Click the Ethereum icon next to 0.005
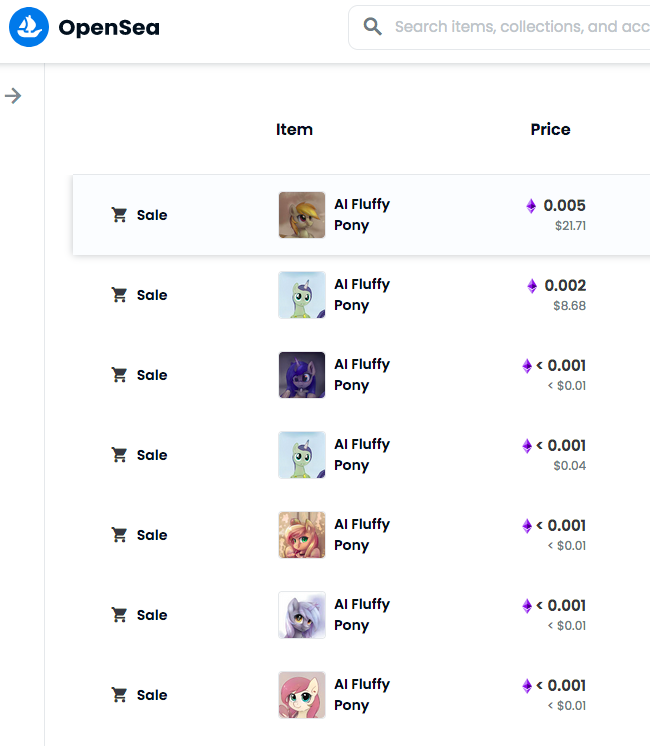This screenshot has height=746, width=650. point(531,206)
